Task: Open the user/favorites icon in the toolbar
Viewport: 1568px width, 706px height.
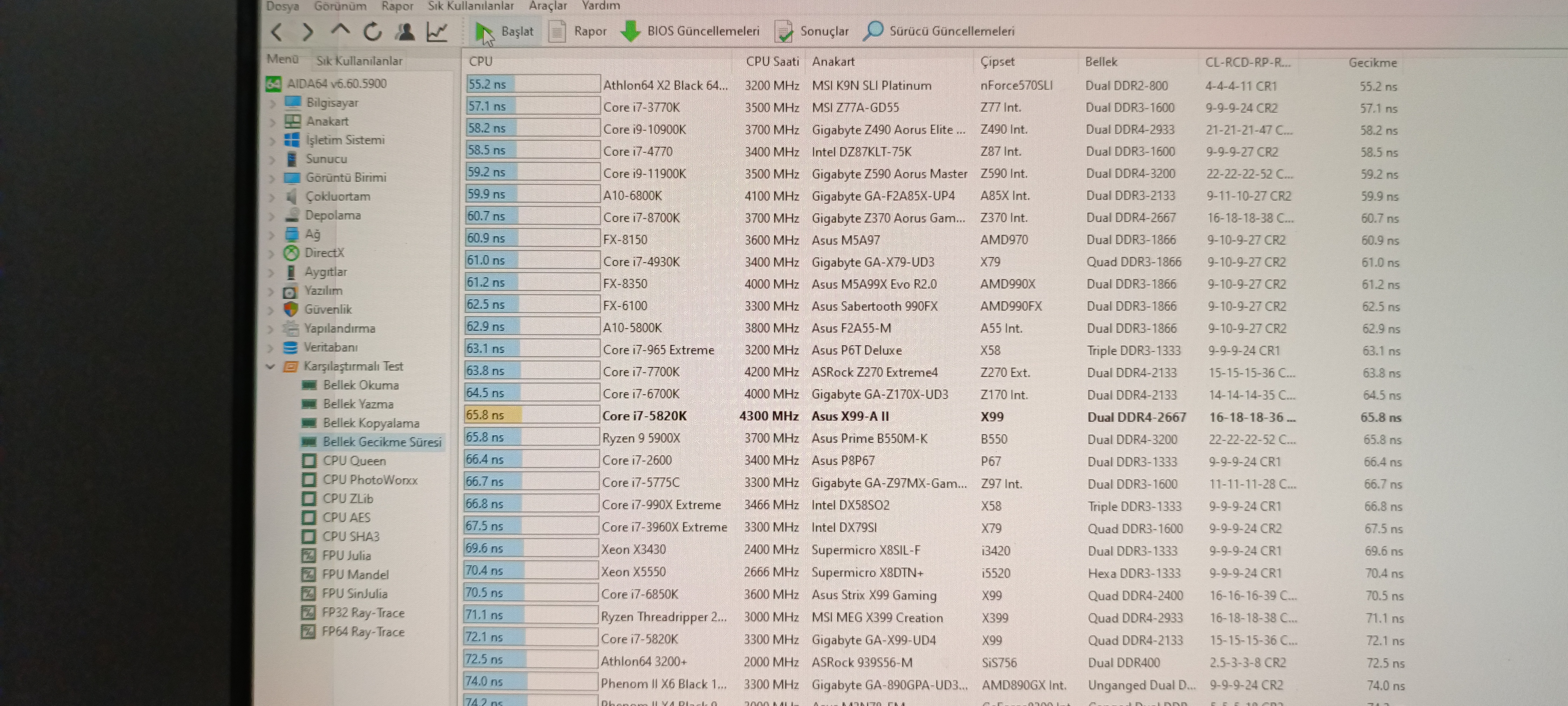Action: 405,31
